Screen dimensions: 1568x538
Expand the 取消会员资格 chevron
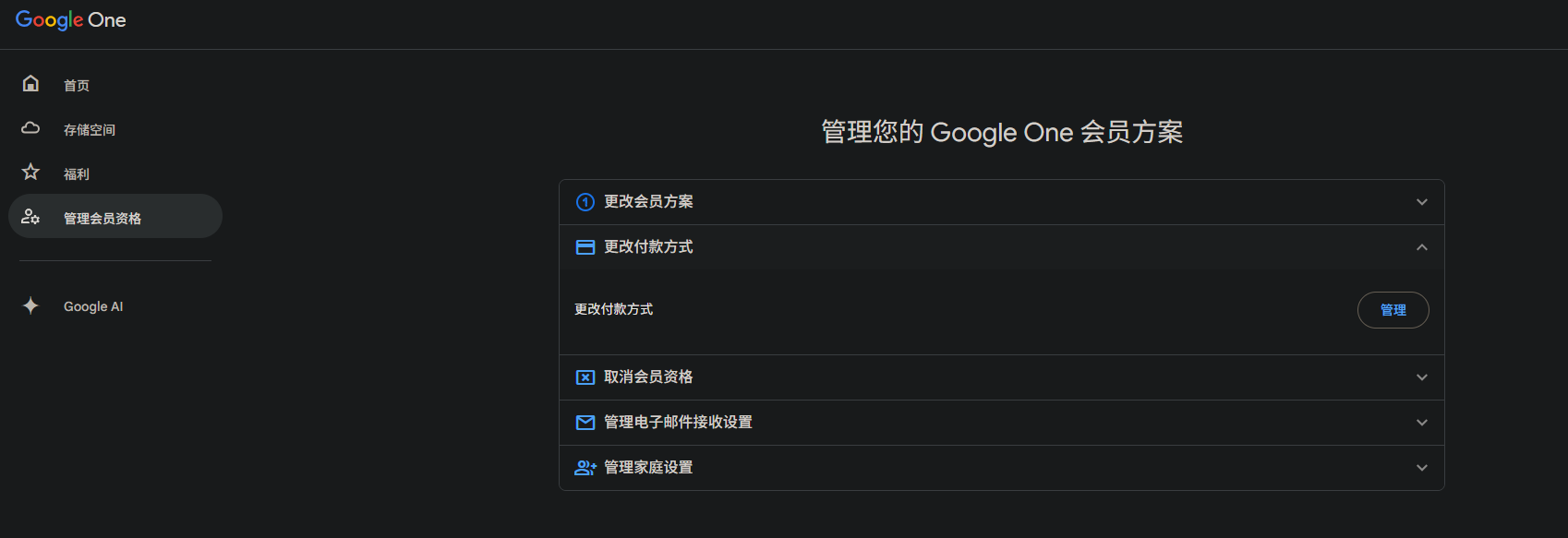1422,377
